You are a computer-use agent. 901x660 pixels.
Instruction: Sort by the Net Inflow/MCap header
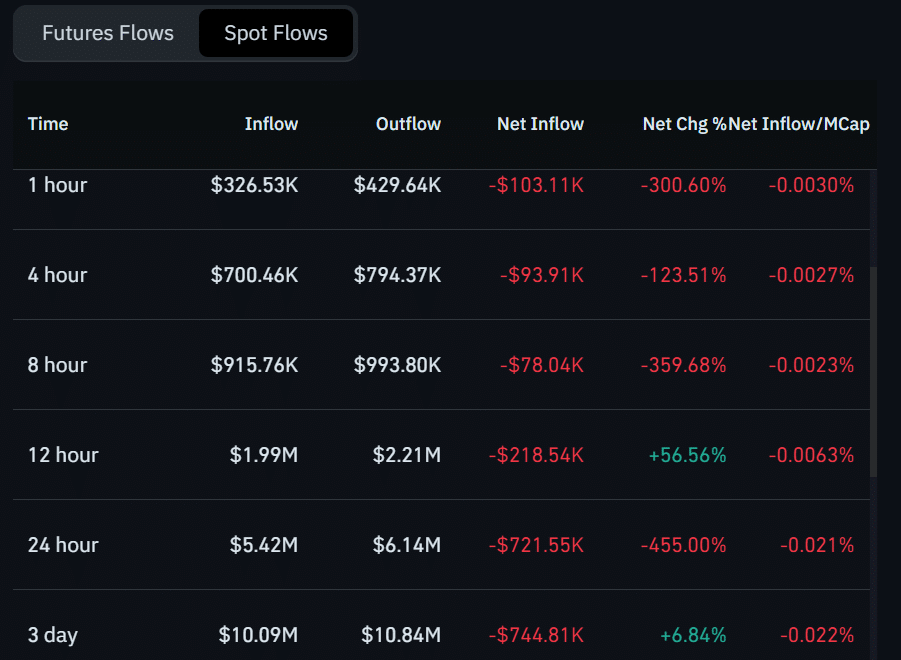pos(800,124)
